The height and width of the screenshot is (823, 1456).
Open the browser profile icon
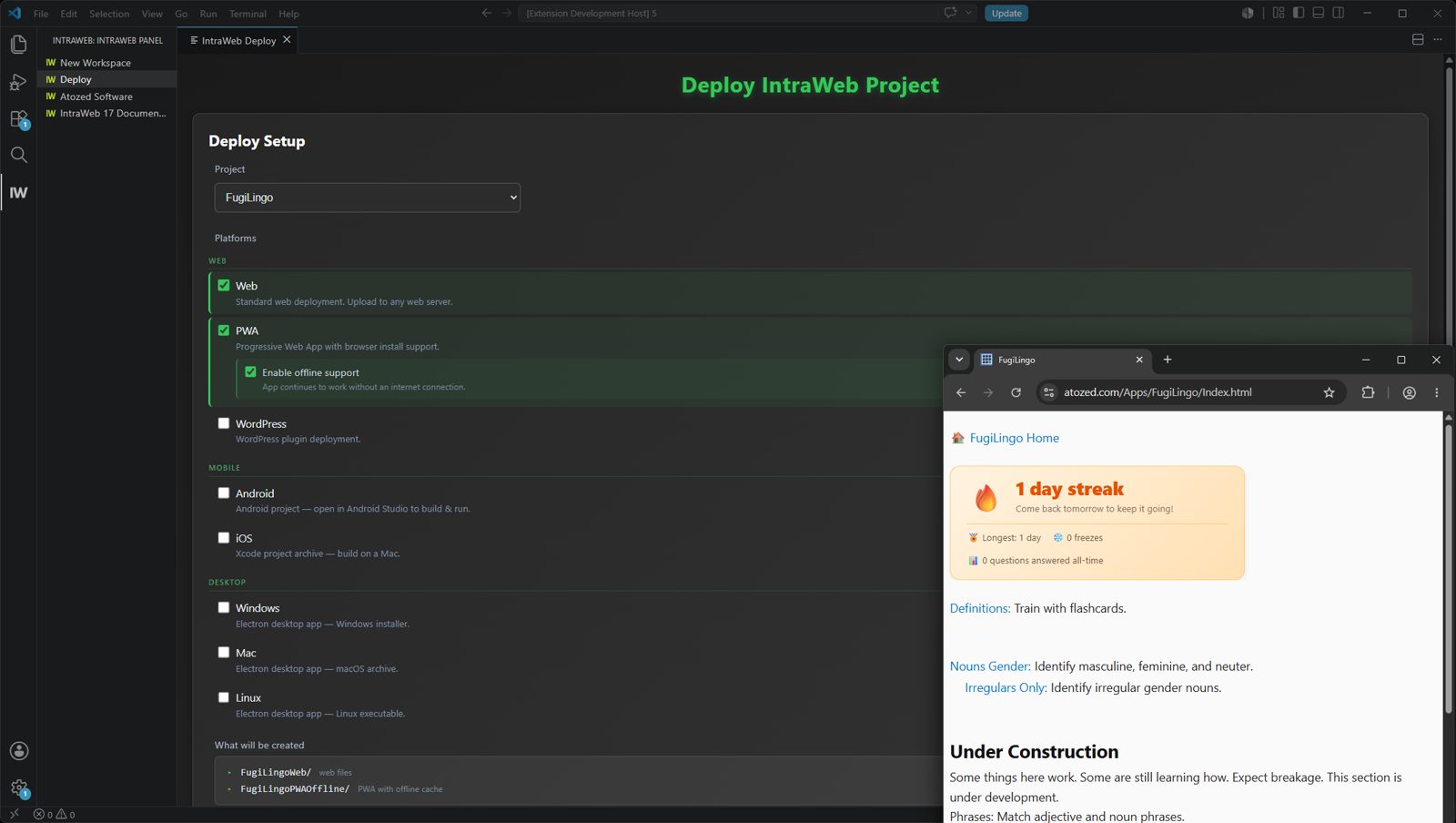coord(1410,392)
